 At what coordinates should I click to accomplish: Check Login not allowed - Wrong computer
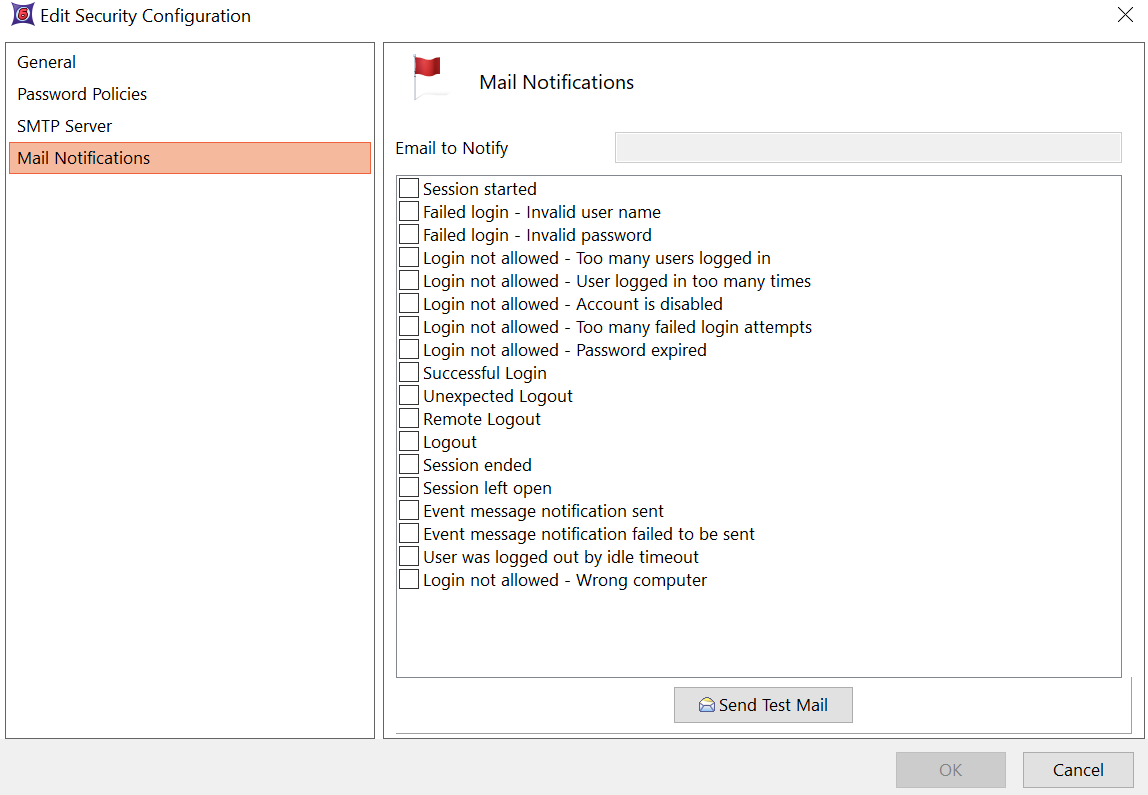(409, 579)
